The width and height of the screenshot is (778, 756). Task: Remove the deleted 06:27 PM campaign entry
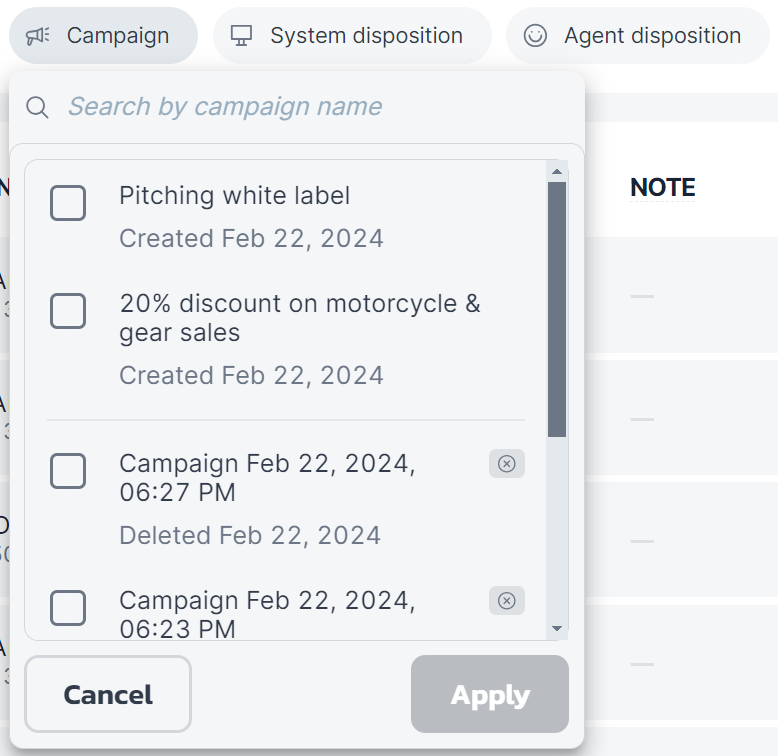pos(506,464)
